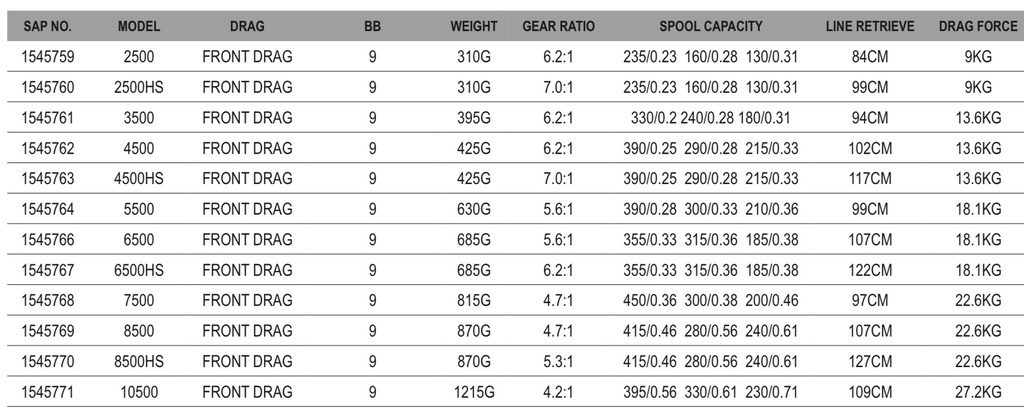This screenshot has height=413, width=1024.
Task: Click the 84CM line retrieve cell
Action: [869, 57]
